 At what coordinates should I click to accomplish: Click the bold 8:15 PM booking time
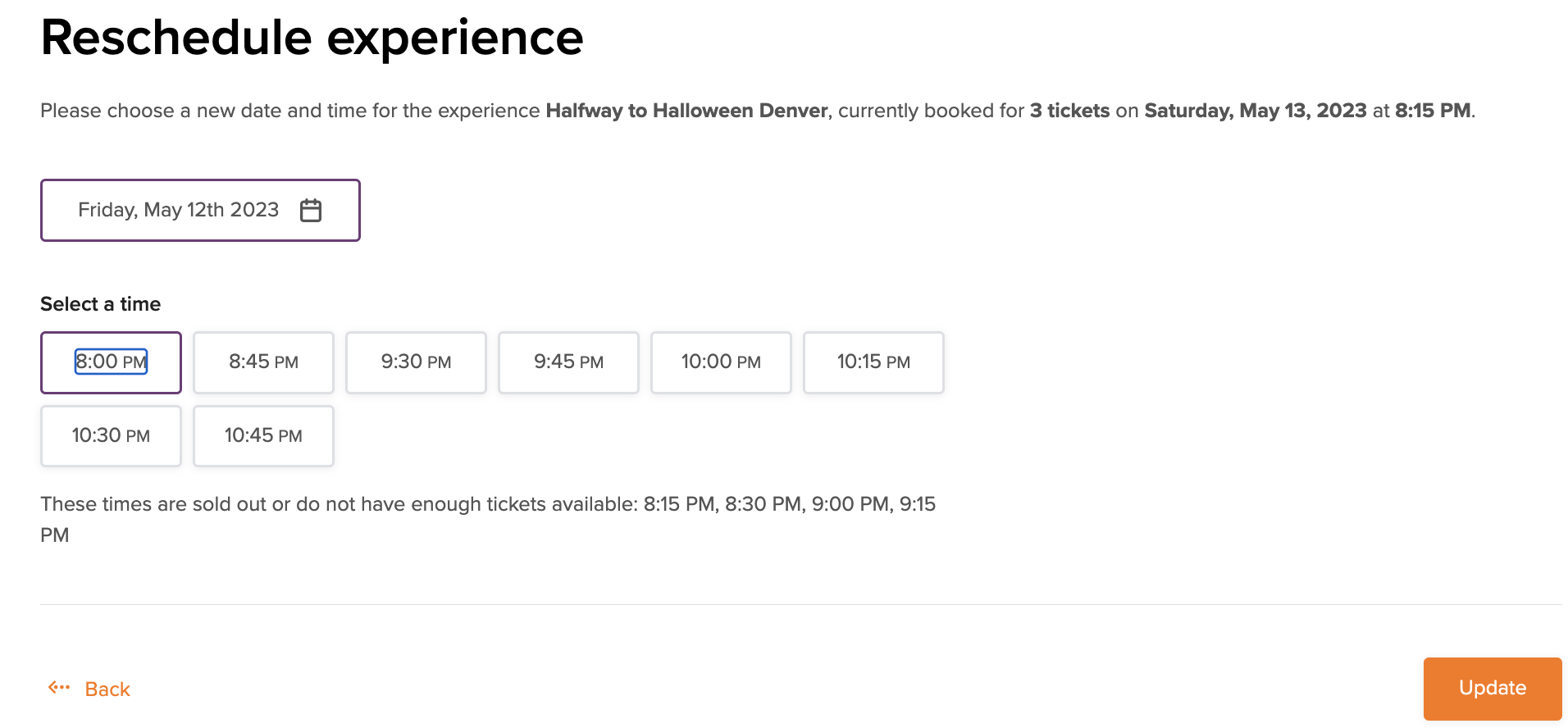point(1433,111)
